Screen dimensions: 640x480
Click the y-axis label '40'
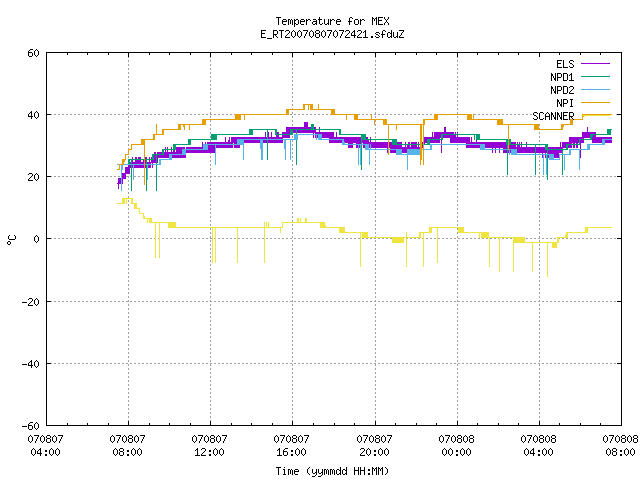pyautogui.click(x=33, y=115)
